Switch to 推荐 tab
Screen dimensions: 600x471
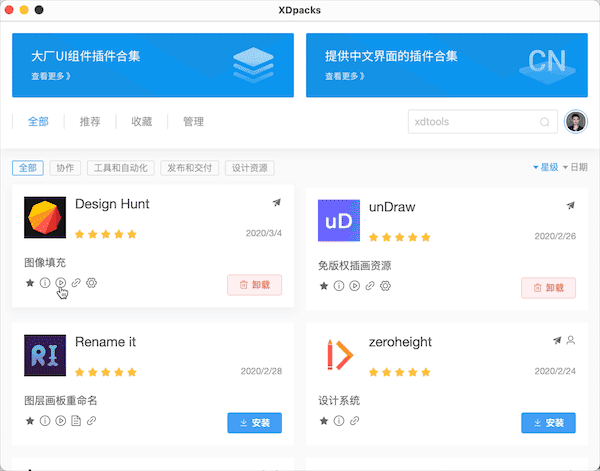pyautogui.click(x=90, y=122)
